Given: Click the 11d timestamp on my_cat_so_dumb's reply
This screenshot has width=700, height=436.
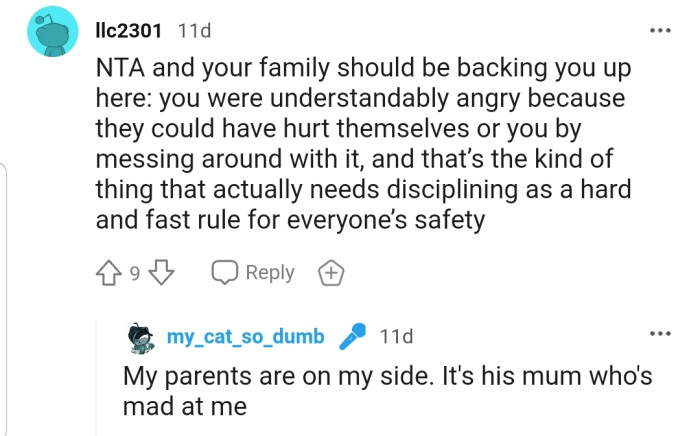Looking at the screenshot, I should (397, 337).
